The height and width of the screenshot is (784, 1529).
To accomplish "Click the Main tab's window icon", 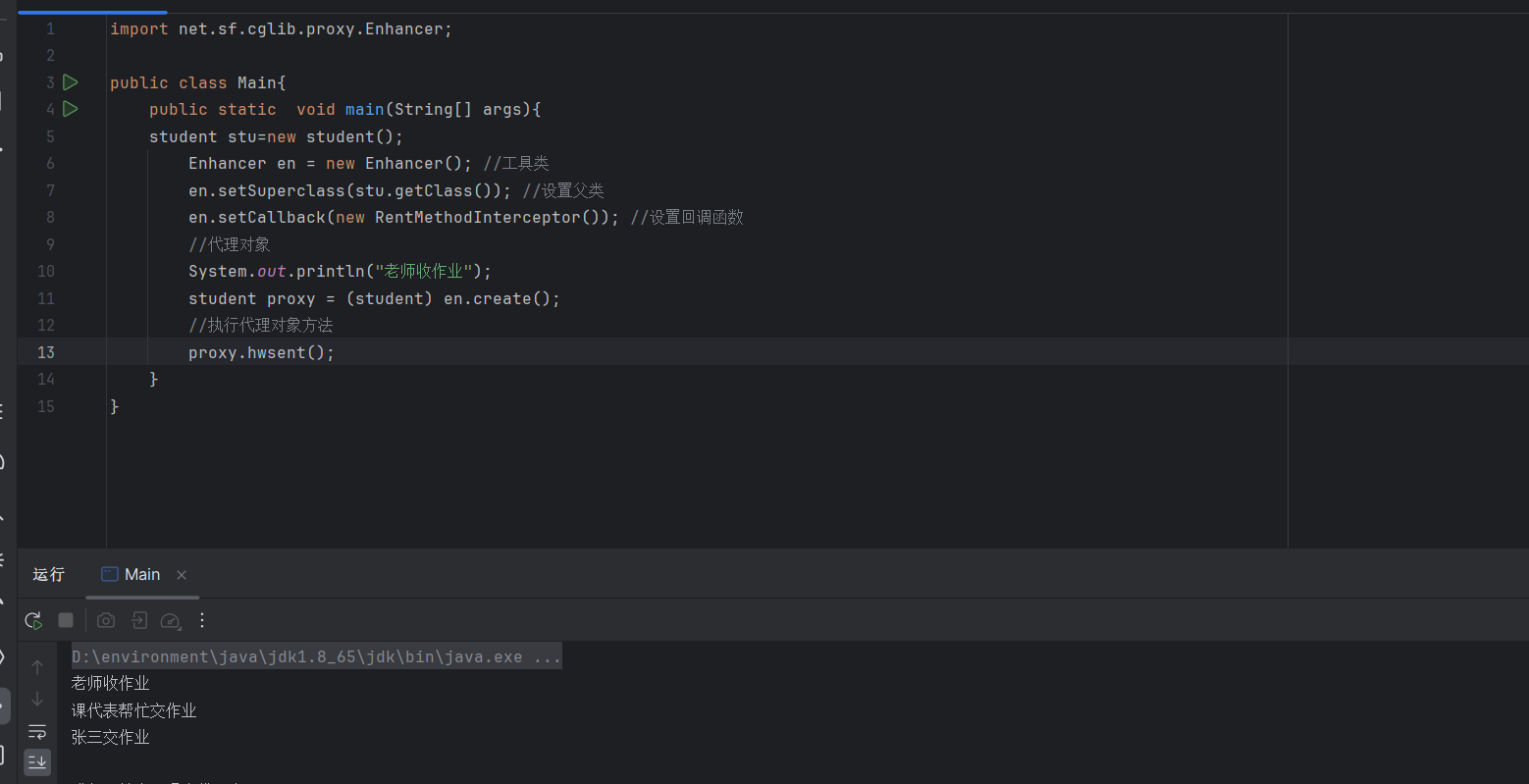I will tap(110, 575).
